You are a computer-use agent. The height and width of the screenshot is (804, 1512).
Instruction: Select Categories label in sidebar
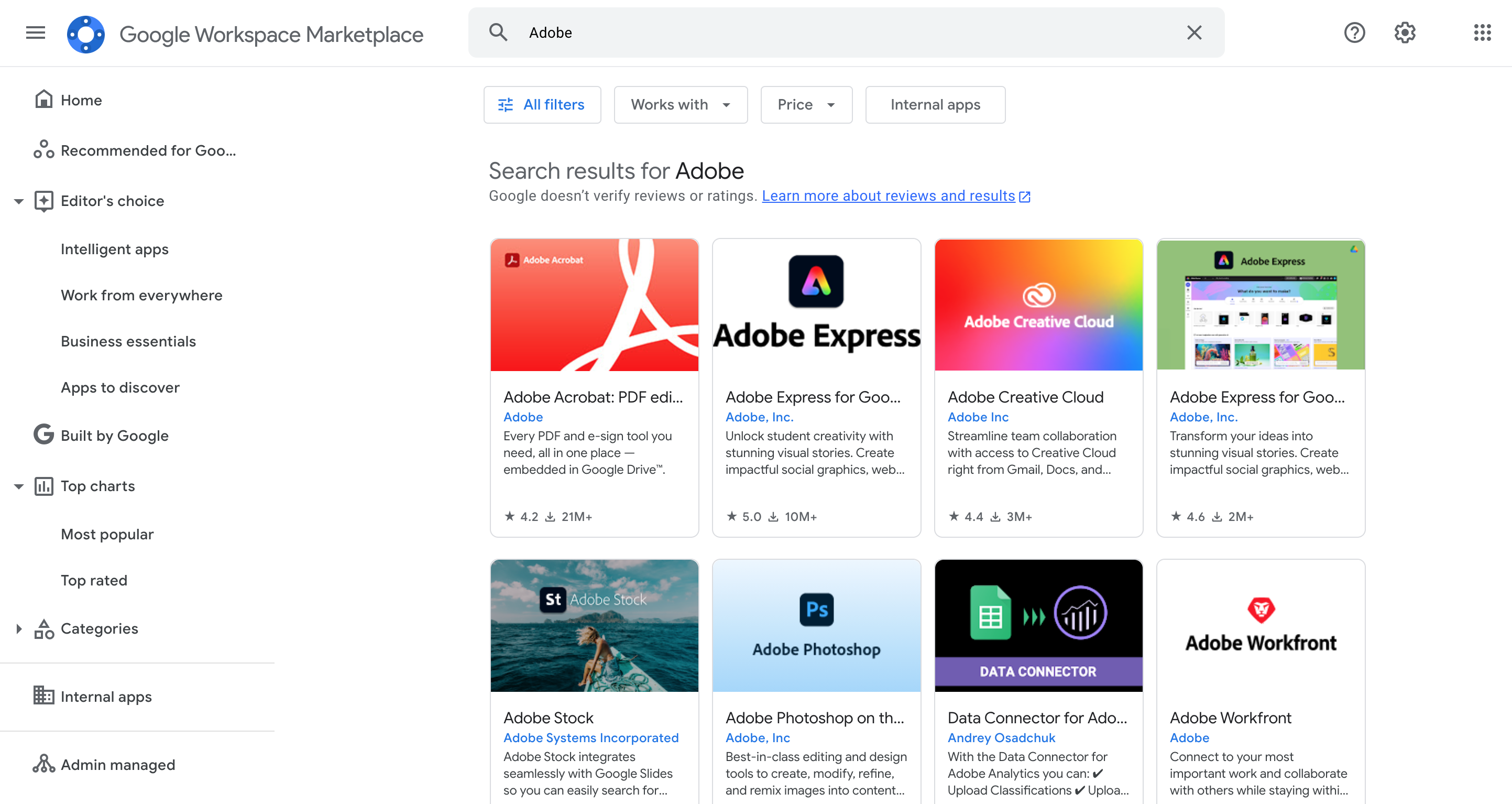(99, 628)
